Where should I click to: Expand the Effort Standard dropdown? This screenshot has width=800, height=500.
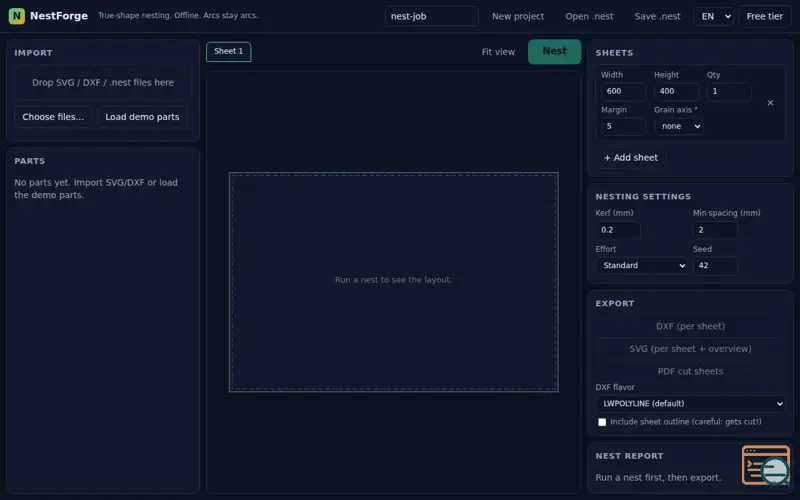[x=641, y=265]
